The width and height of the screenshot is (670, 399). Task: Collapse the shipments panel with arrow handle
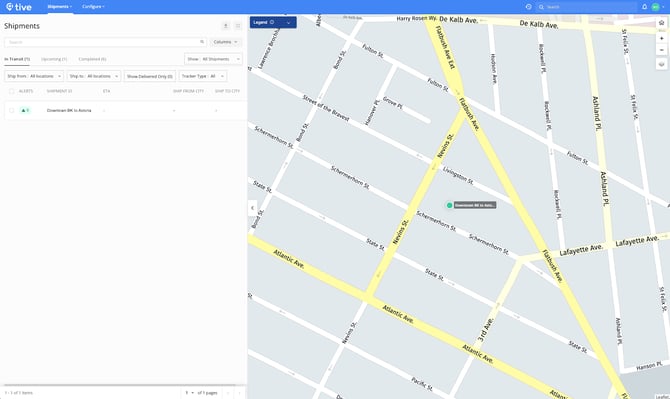pyautogui.click(x=252, y=208)
